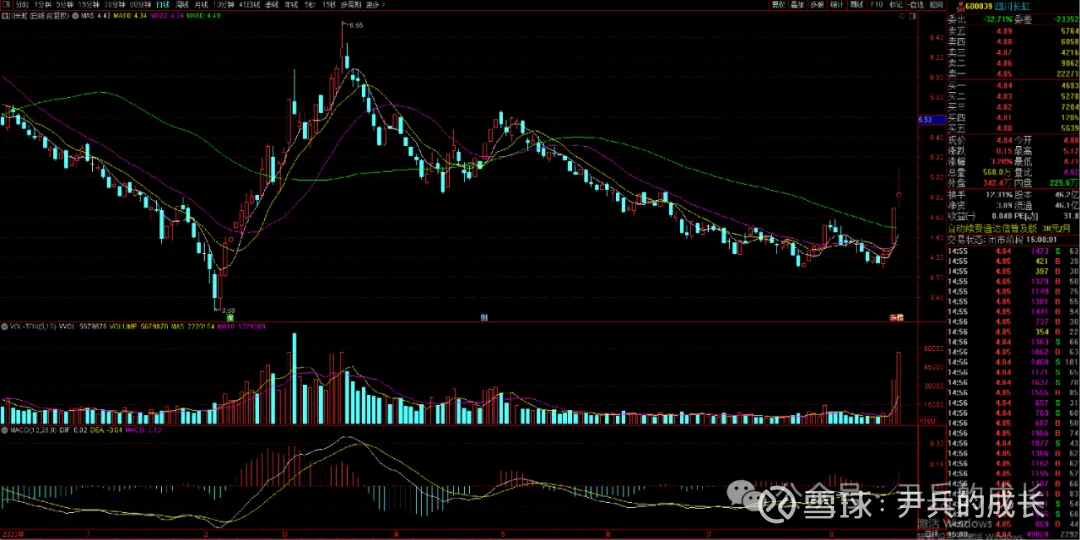
Task: Click the small circle icon at chart top-right
Action: 902,16
